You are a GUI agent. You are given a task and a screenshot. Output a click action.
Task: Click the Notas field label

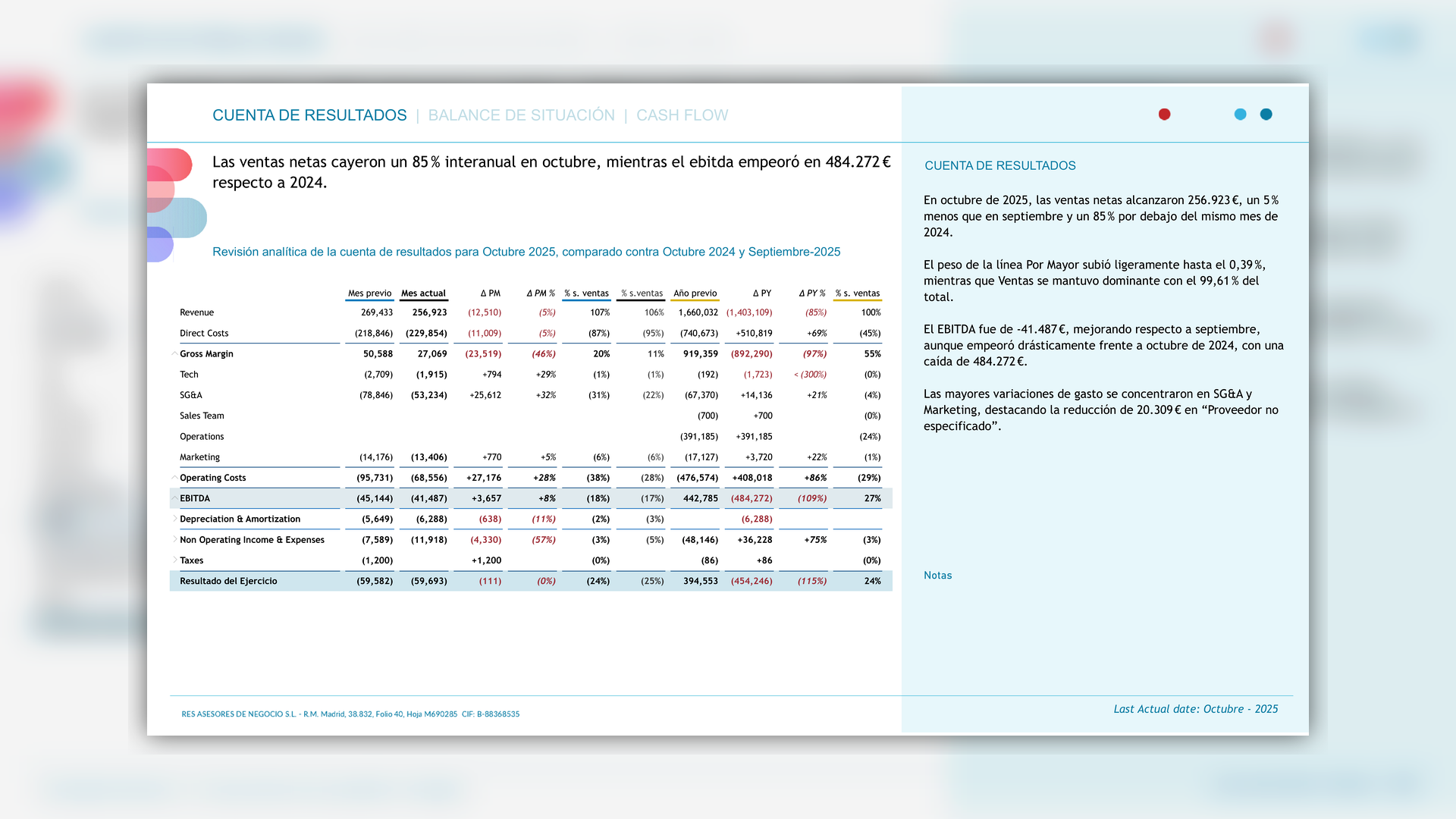tap(937, 576)
